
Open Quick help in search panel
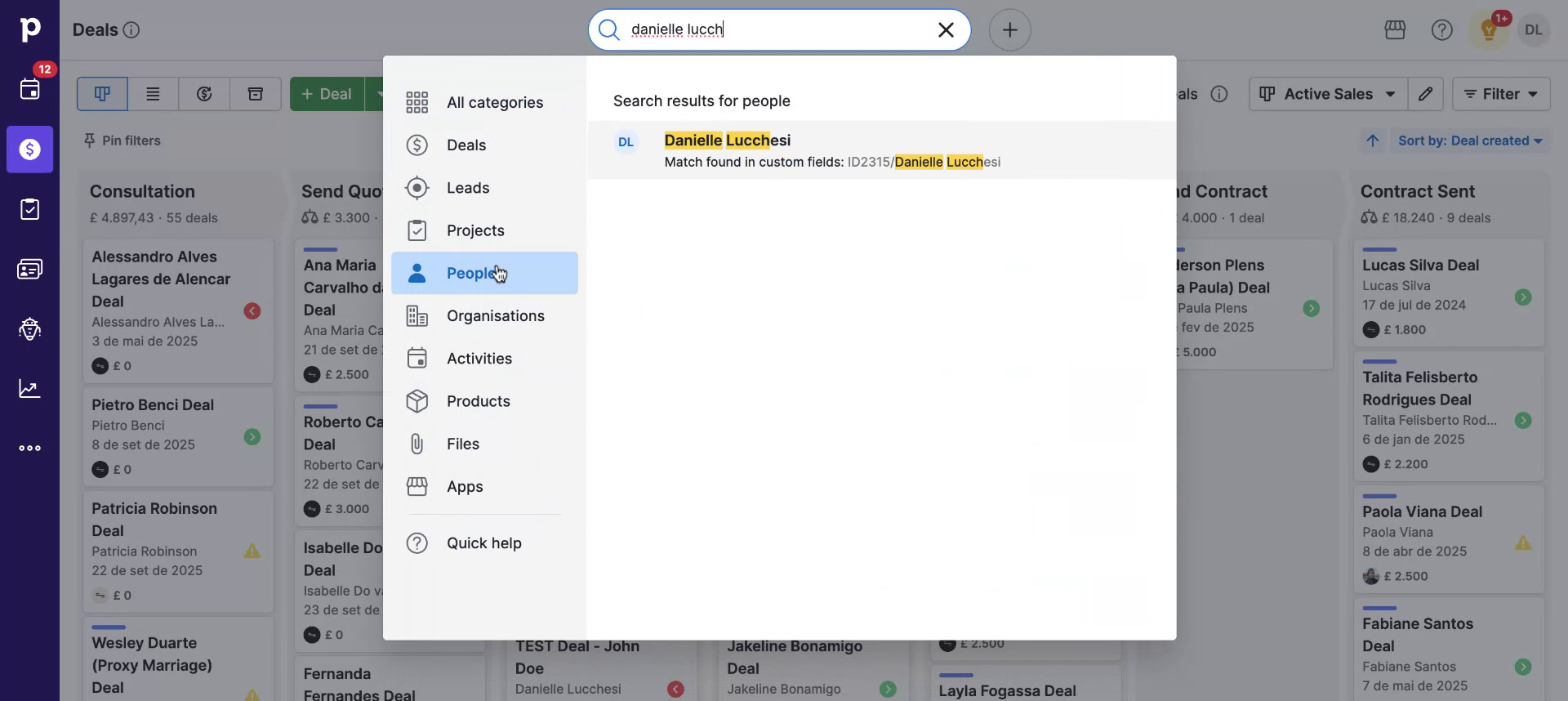[484, 543]
